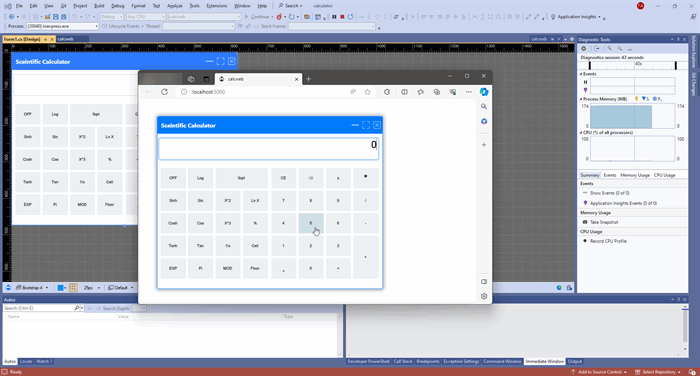
Task: Click the Take Snapshot link
Action: [604, 222]
